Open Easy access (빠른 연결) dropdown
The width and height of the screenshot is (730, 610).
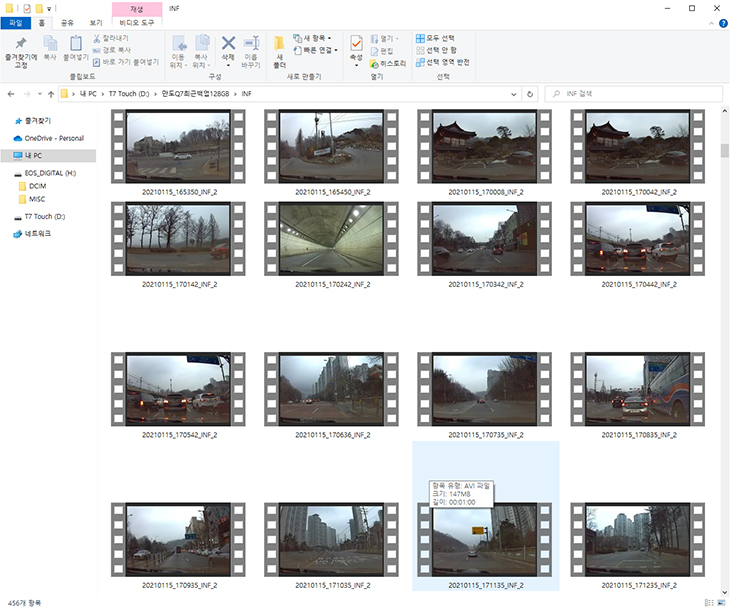point(315,50)
